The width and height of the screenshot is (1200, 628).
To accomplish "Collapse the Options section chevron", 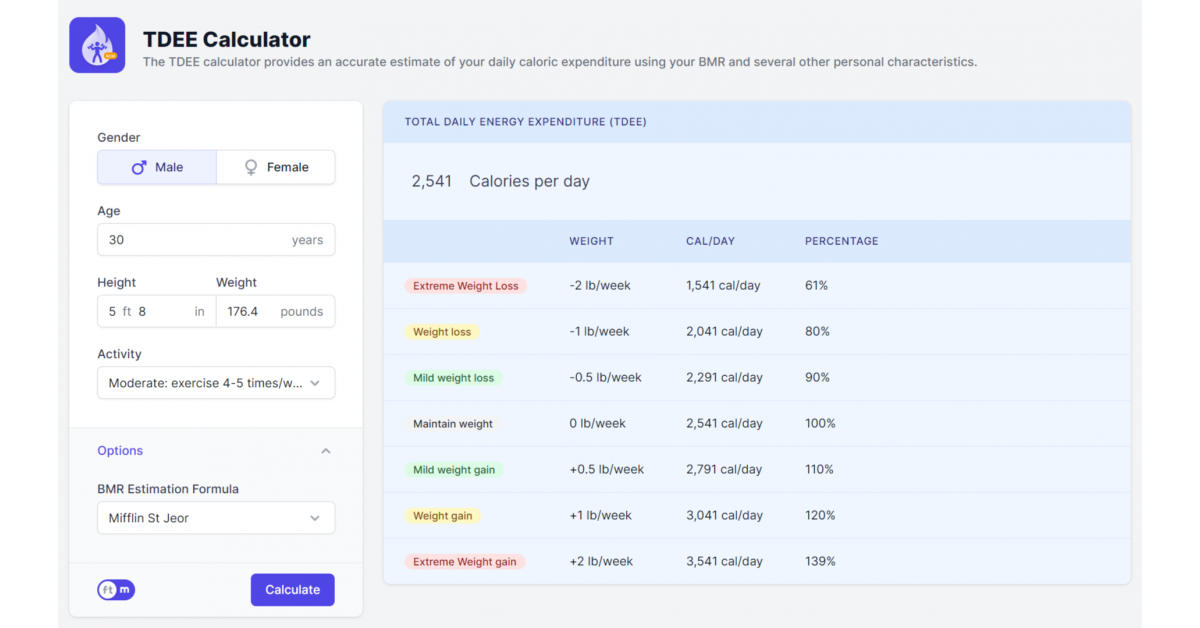I will (325, 451).
